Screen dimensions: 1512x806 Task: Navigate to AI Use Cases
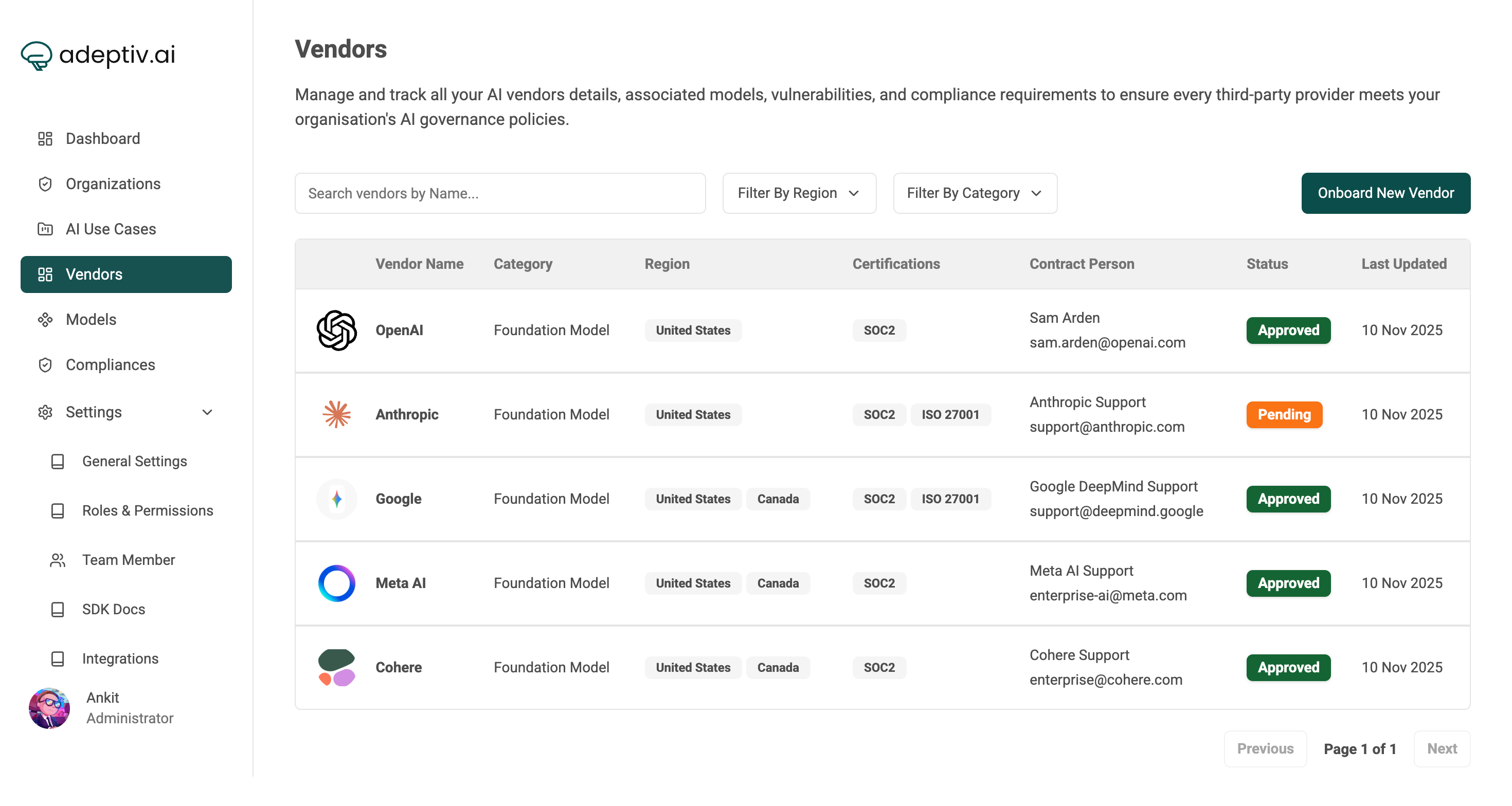click(x=111, y=229)
